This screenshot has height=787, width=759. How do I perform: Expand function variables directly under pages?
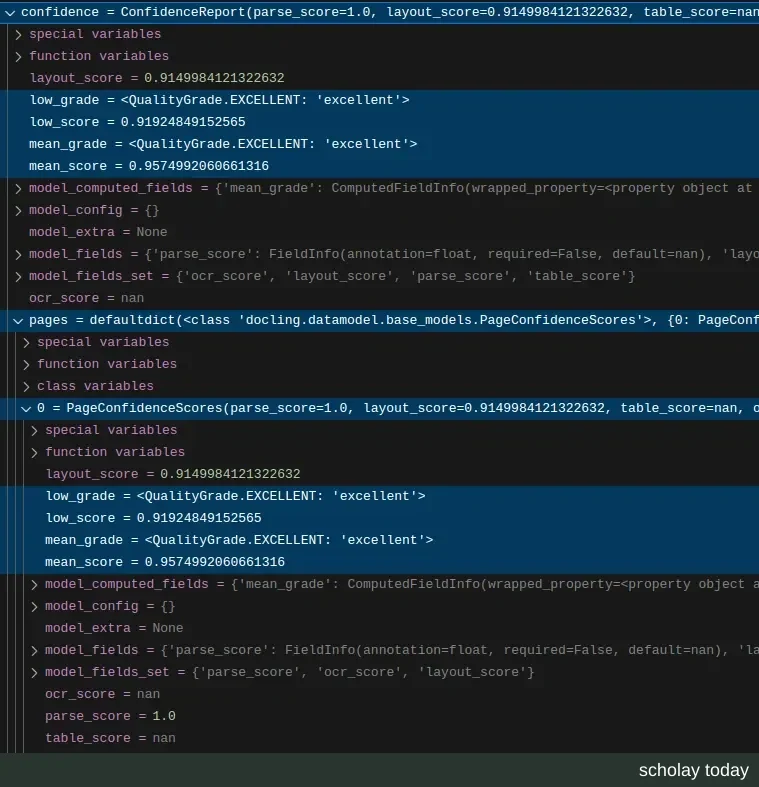coord(26,365)
